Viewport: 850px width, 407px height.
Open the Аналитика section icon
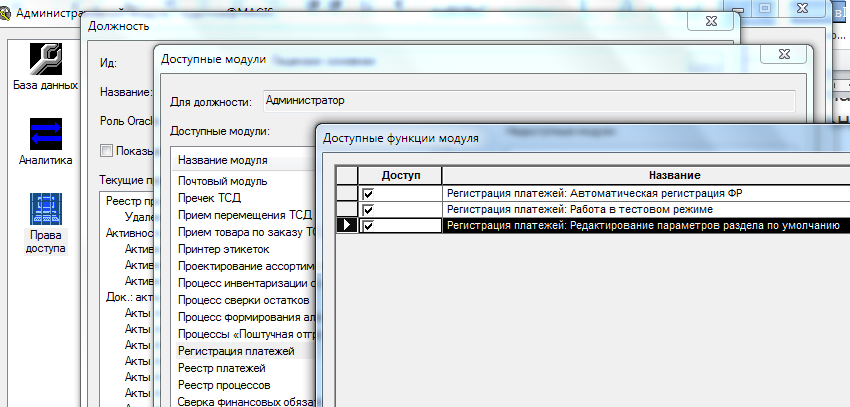coord(46,134)
